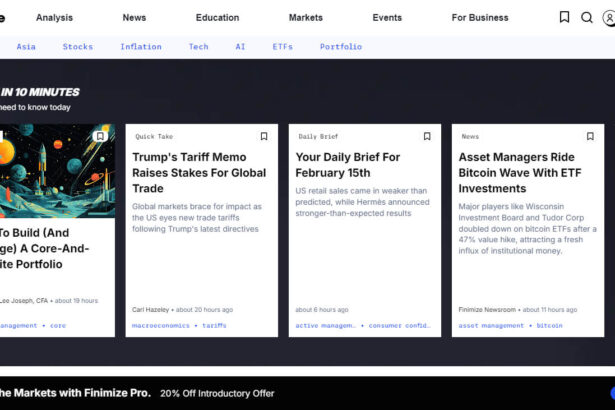This screenshot has height=410, width=615.
Task: Open the search icon in header
Action: [x=587, y=18]
